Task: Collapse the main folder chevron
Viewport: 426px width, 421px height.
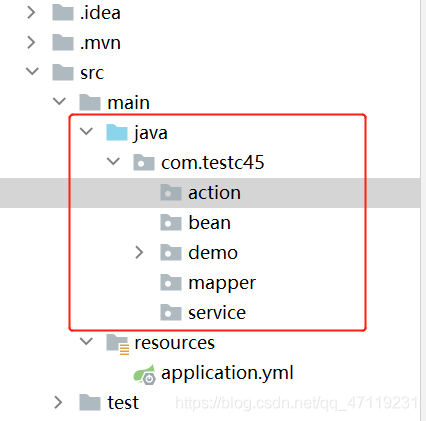Action: pos(59,101)
